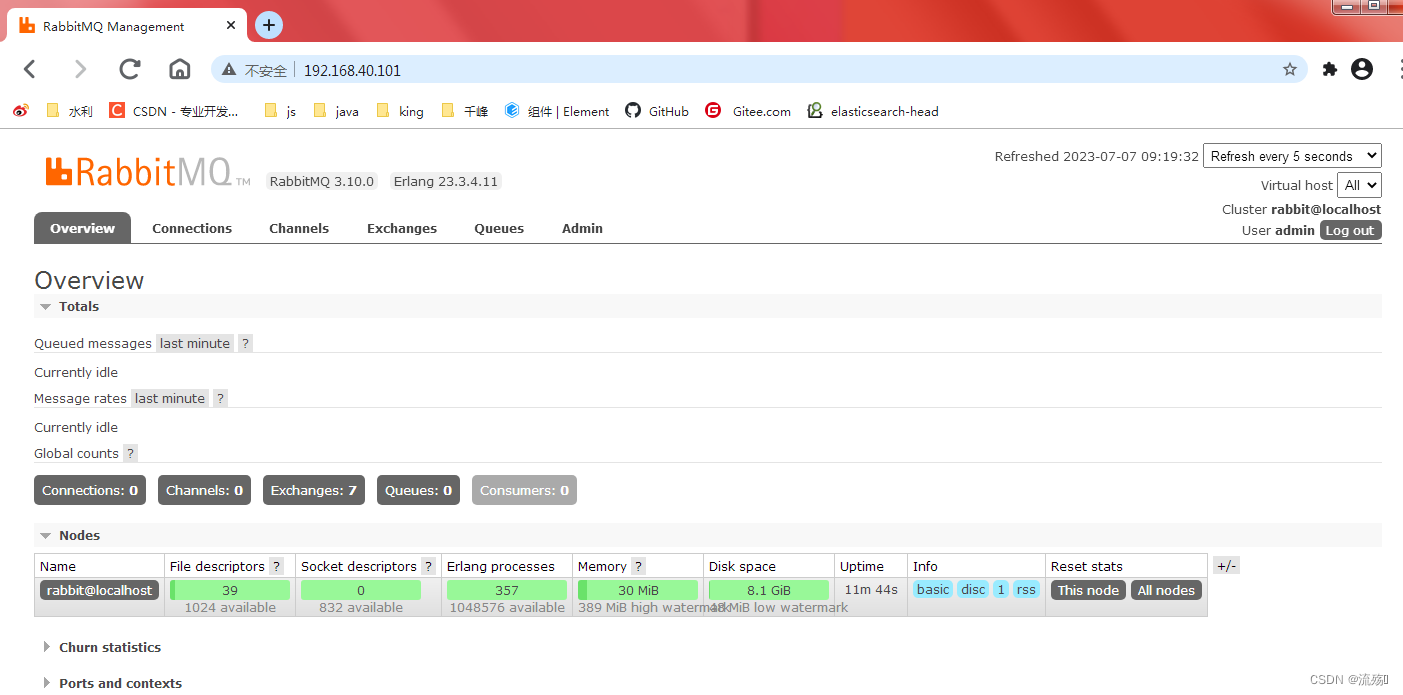Open the java bookmark folder

[x=336, y=111]
